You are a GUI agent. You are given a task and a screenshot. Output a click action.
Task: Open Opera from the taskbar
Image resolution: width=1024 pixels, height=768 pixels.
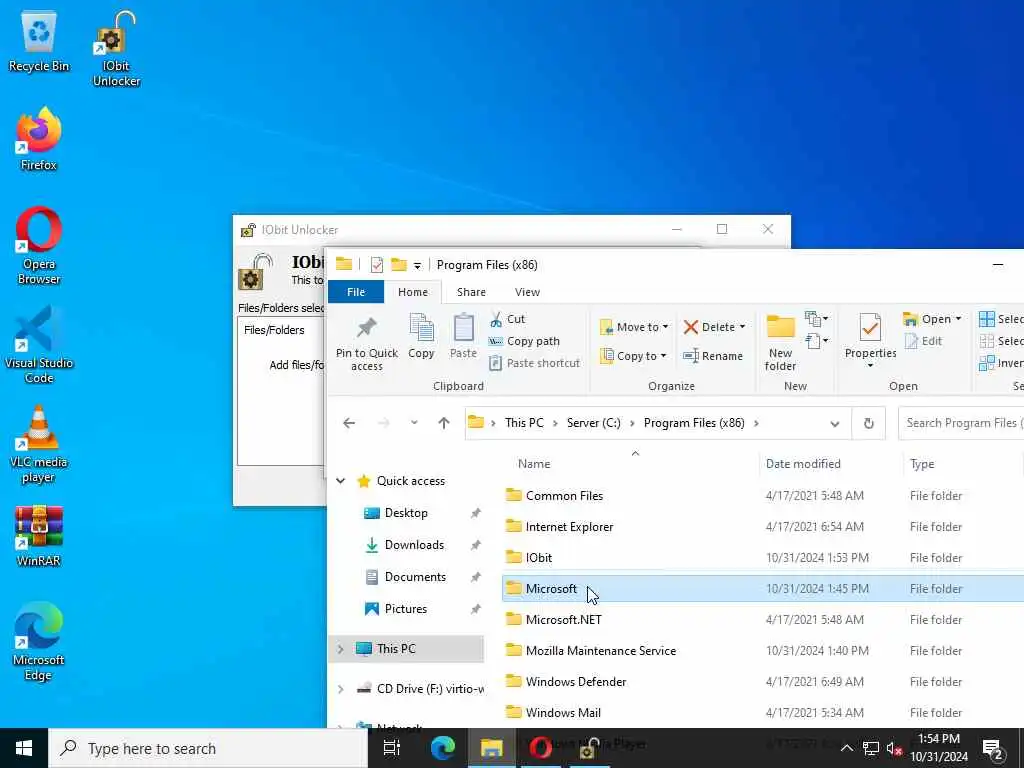[540, 748]
